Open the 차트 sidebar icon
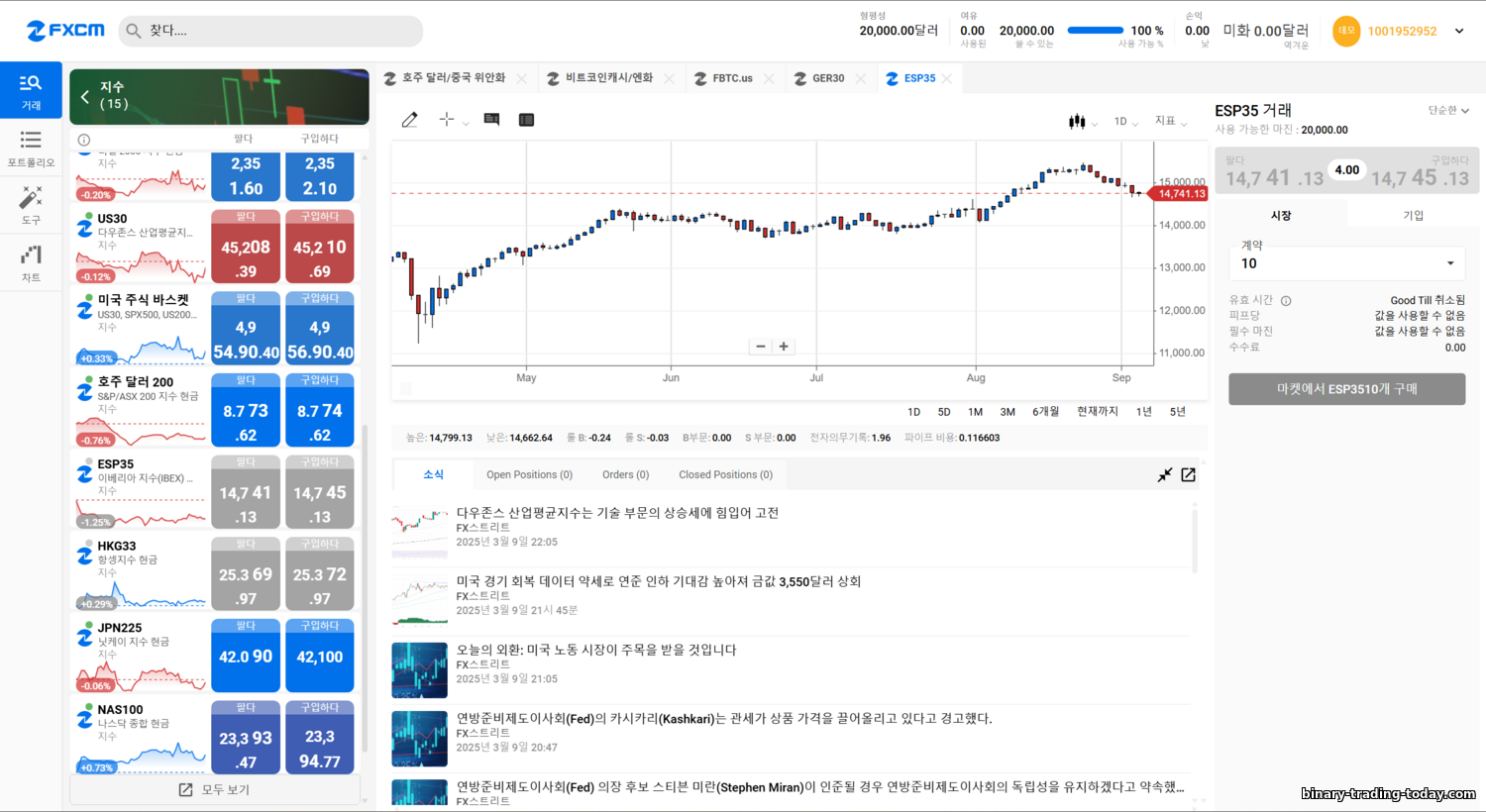Viewport: 1486px width, 812px height. pos(31,263)
